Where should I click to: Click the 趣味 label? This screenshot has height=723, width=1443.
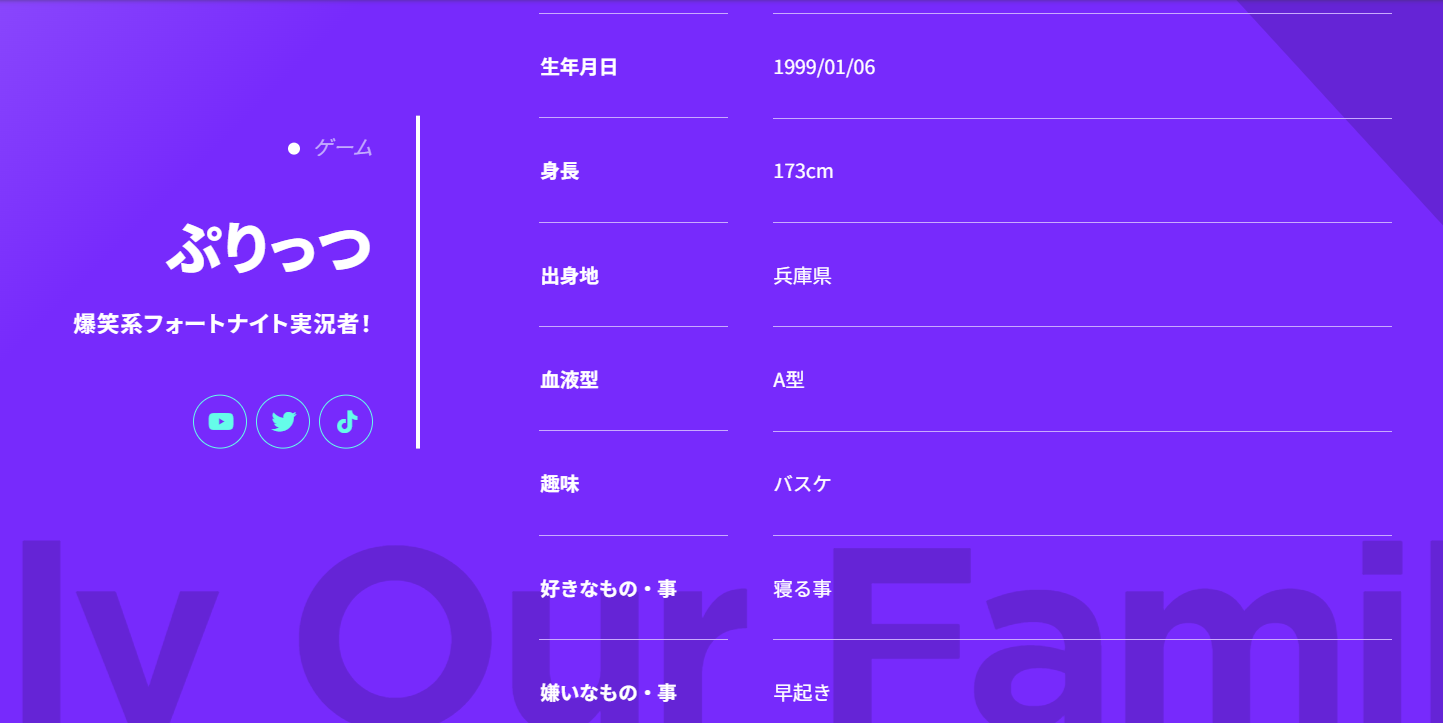pyautogui.click(x=560, y=484)
